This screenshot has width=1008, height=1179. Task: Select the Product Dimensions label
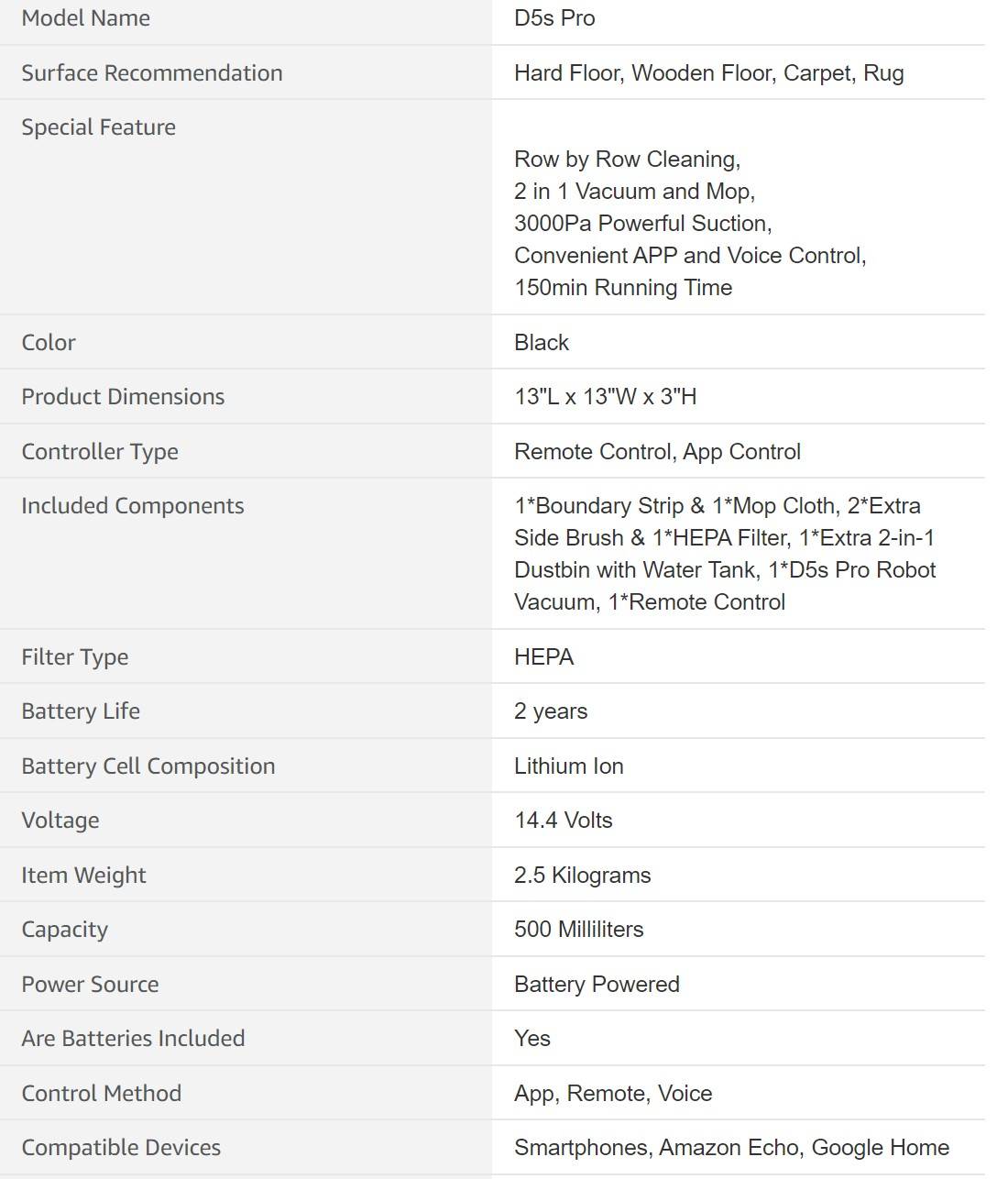click(123, 397)
